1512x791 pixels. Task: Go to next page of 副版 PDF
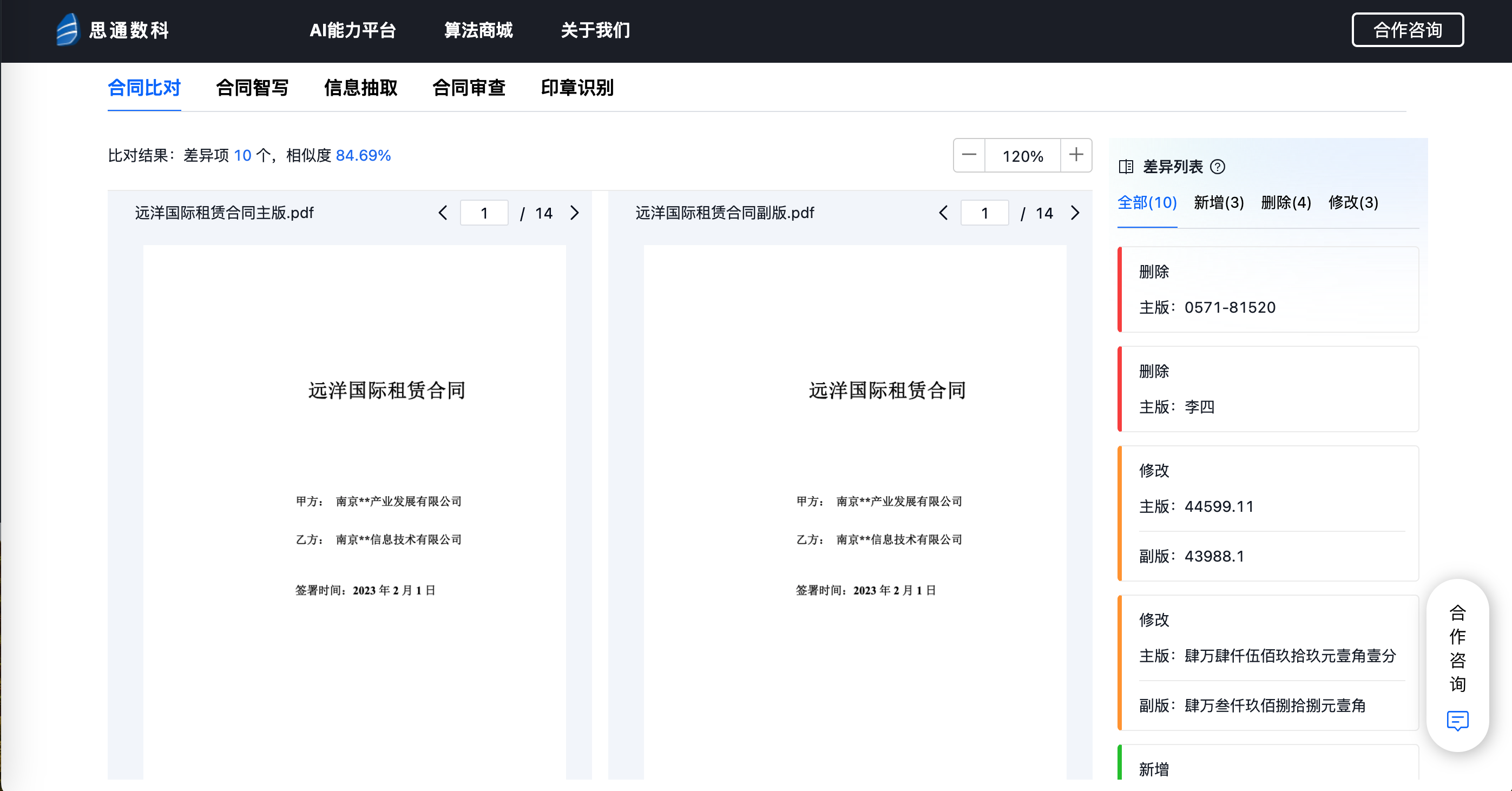(x=1075, y=213)
